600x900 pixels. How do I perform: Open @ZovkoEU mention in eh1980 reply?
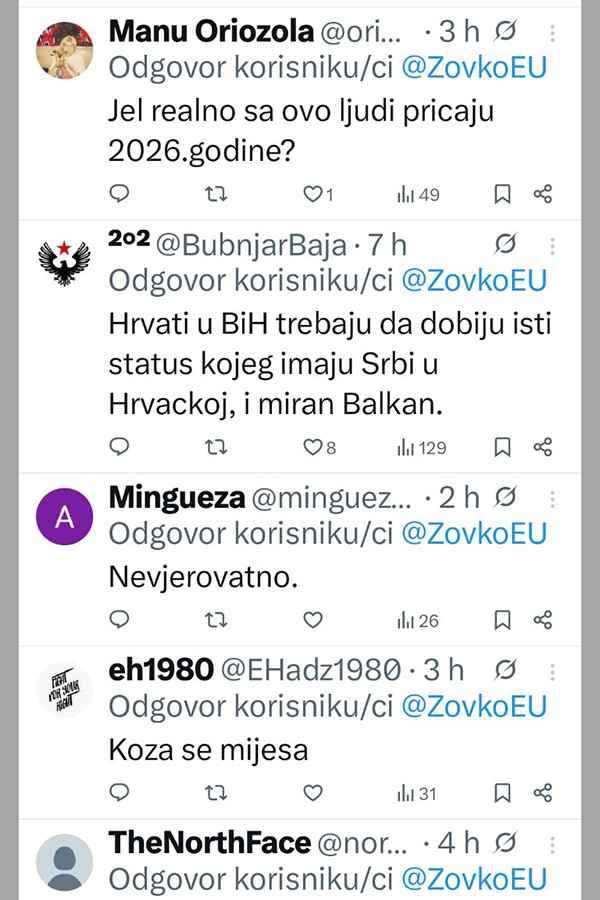pos(474,706)
